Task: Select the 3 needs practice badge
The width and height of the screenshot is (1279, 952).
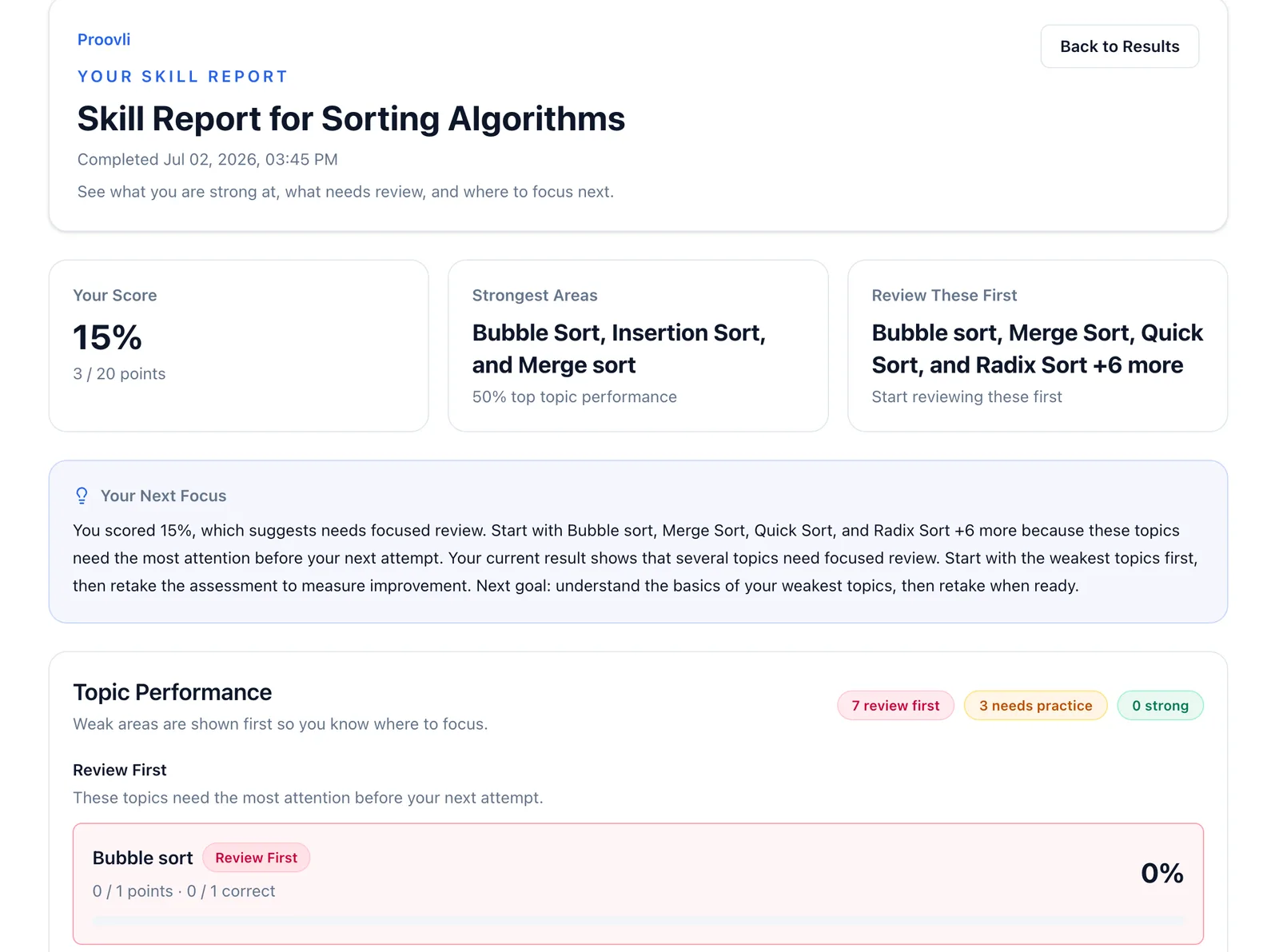Action: coord(1035,706)
